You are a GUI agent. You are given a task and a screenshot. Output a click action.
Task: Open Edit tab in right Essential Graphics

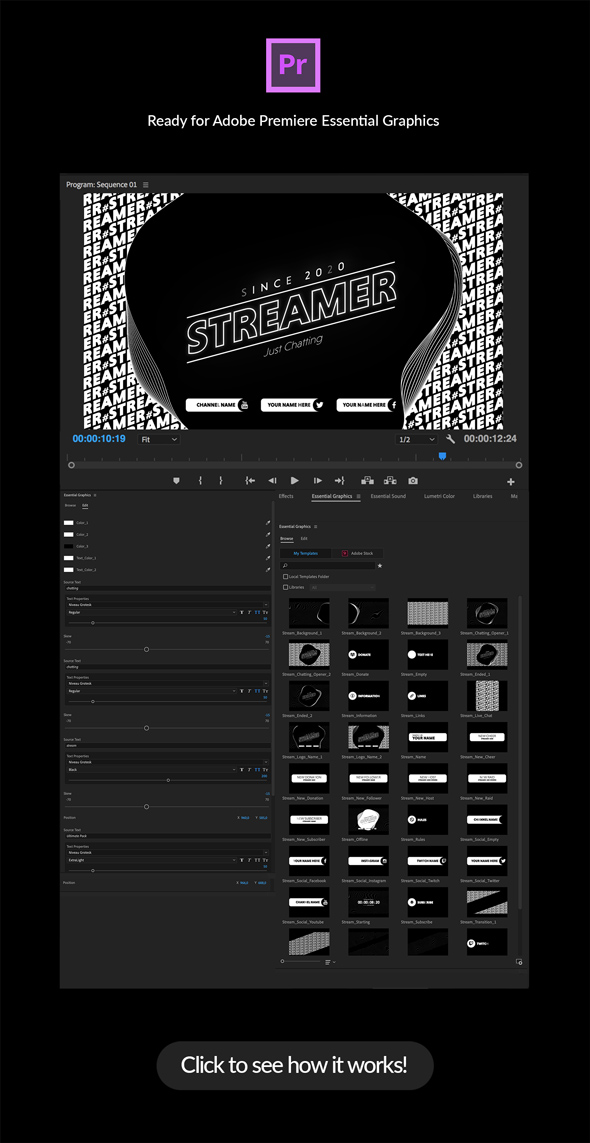pos(304,539)
